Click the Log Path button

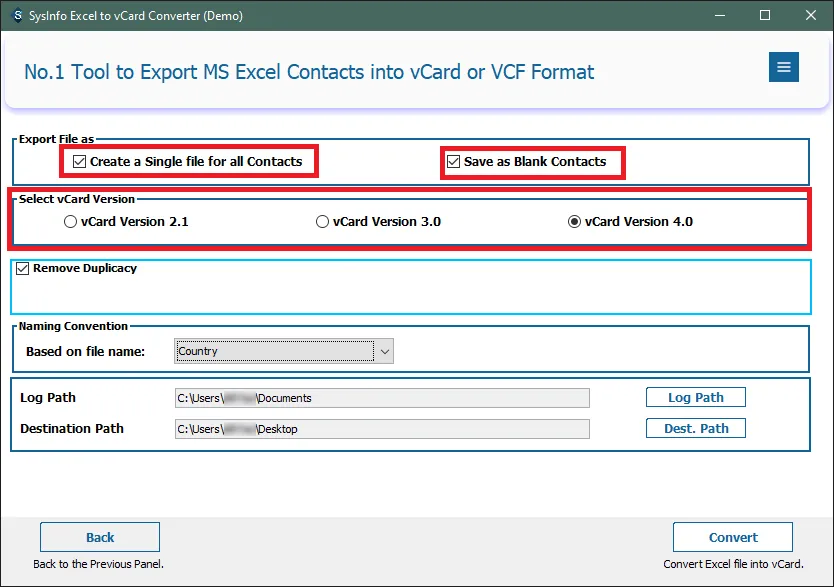pyautogui.click(x=695, y=397)
